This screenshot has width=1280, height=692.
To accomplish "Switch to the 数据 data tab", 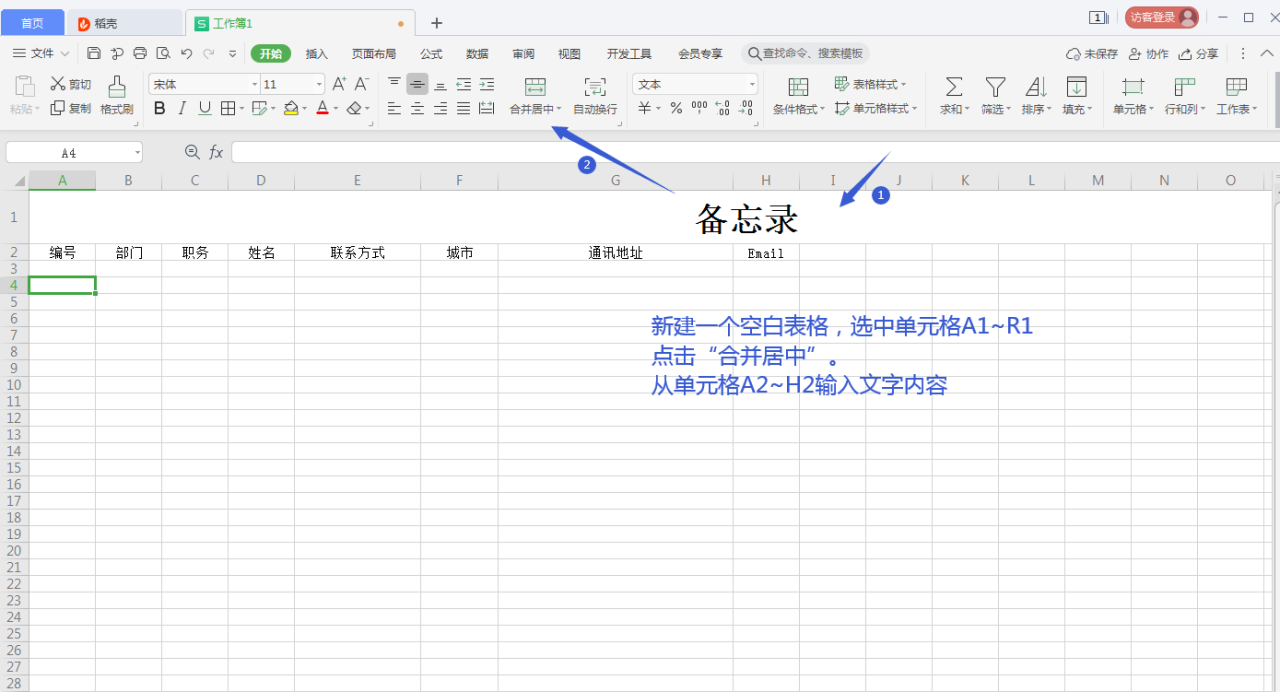I will pos(477,54).
